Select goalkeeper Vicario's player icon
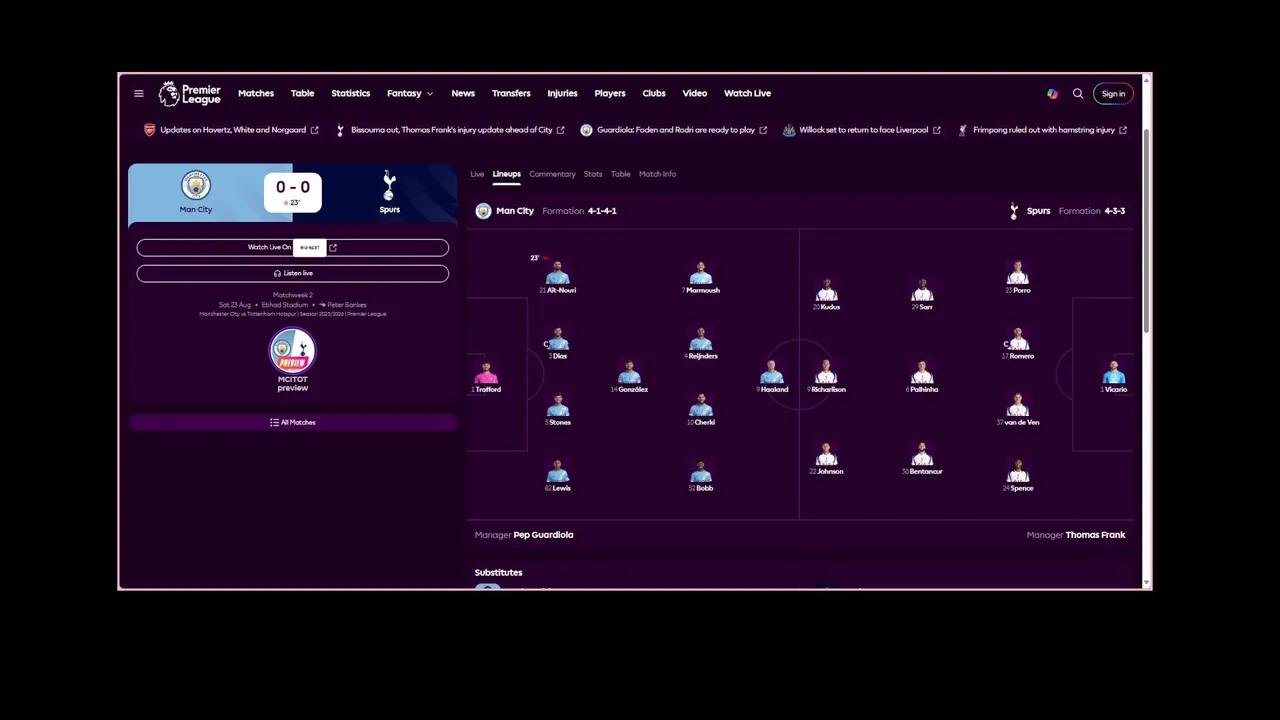1280x720 pixels. pos(1114,374)
